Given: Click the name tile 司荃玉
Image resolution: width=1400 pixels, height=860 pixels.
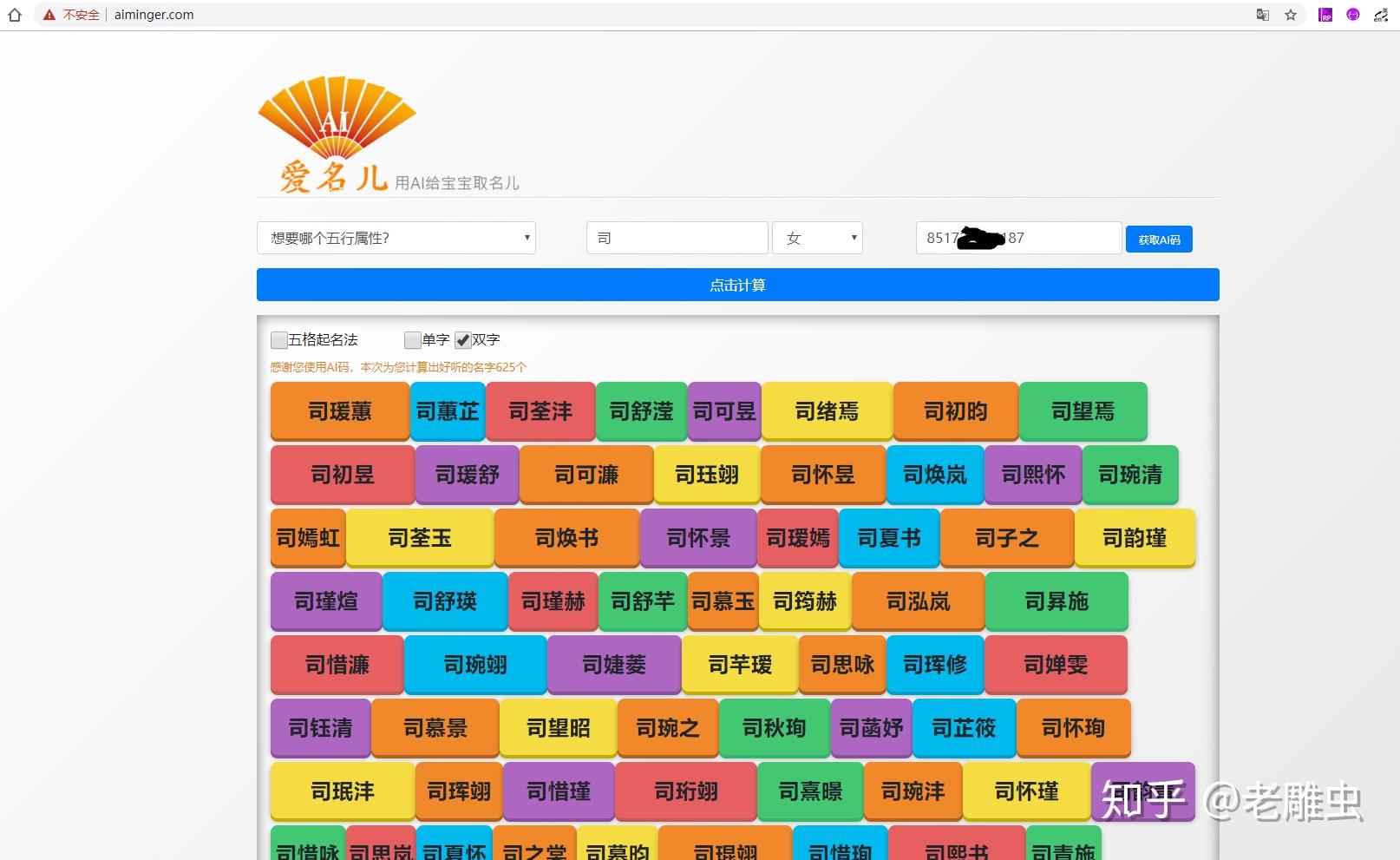Looking at the screenshot, I should (x=420, y=538).
